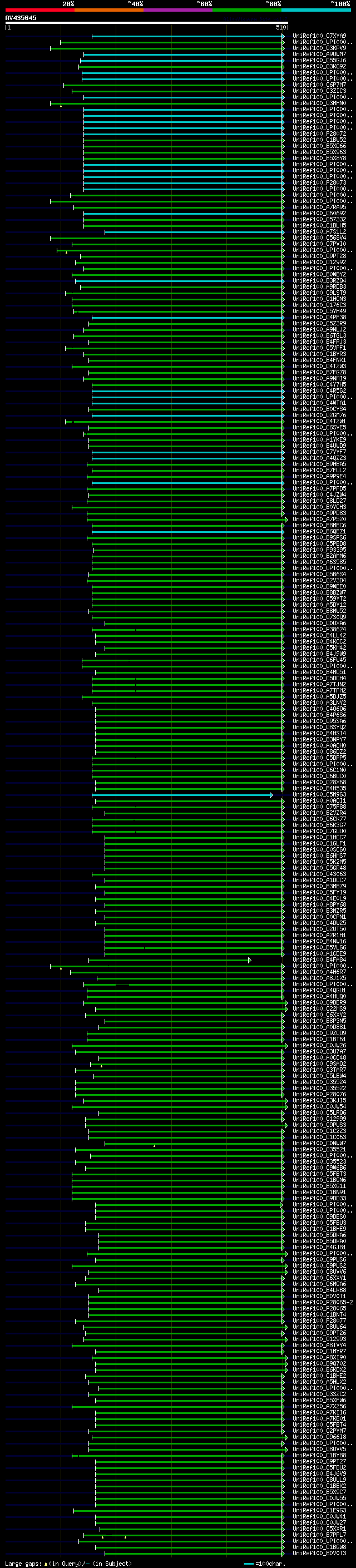Viewport: 356px width, 1568px height.
Task: Select the UniRef100_P93395 label
Action: (319, 550)
